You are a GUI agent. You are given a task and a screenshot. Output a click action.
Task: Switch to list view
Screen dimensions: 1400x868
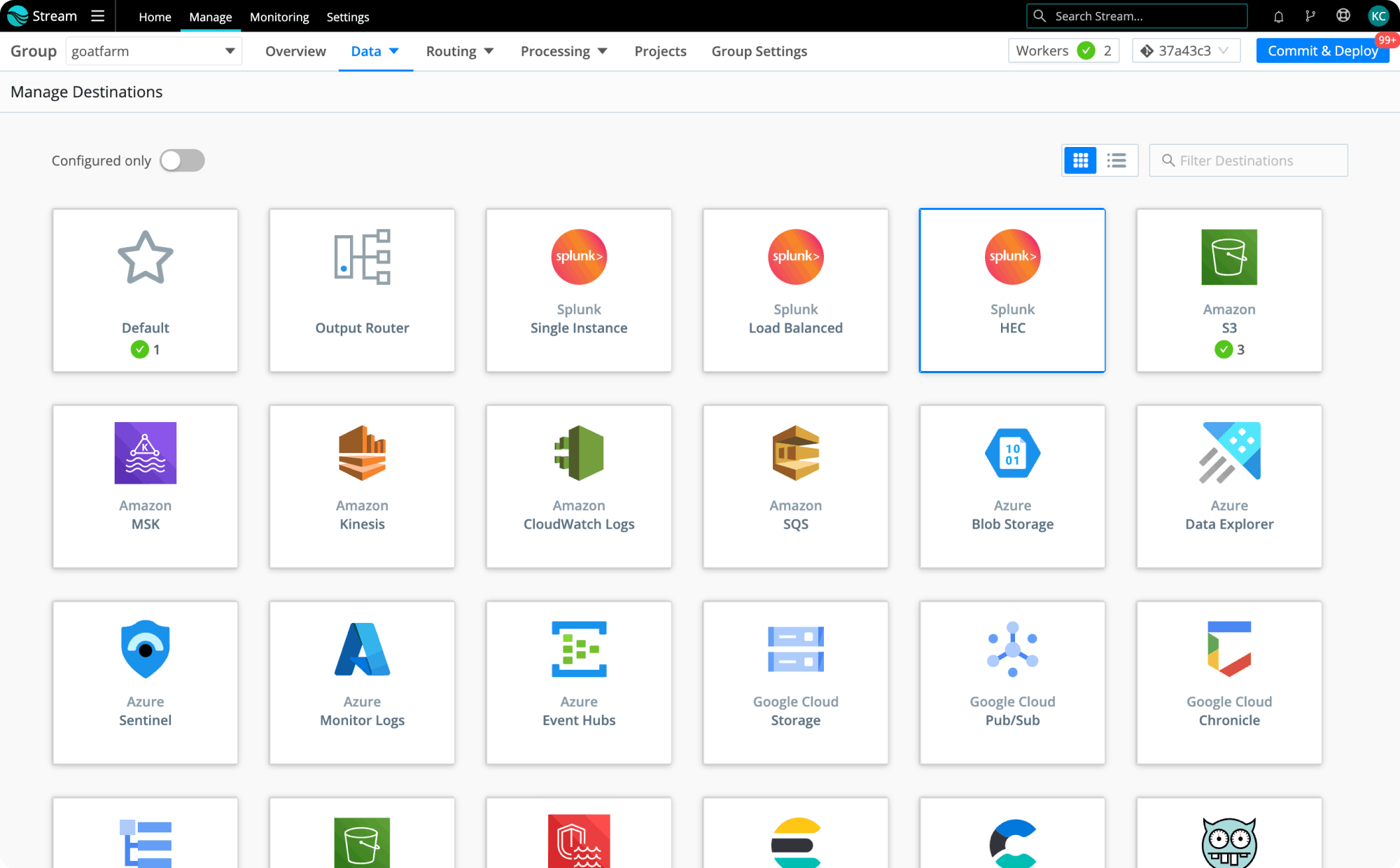1116,160
